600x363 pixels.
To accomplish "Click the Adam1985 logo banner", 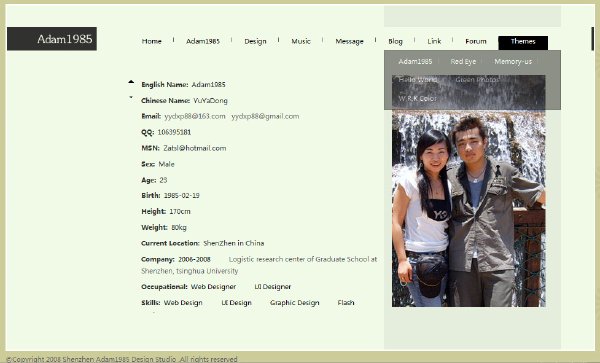I will [x=52, y=39].
